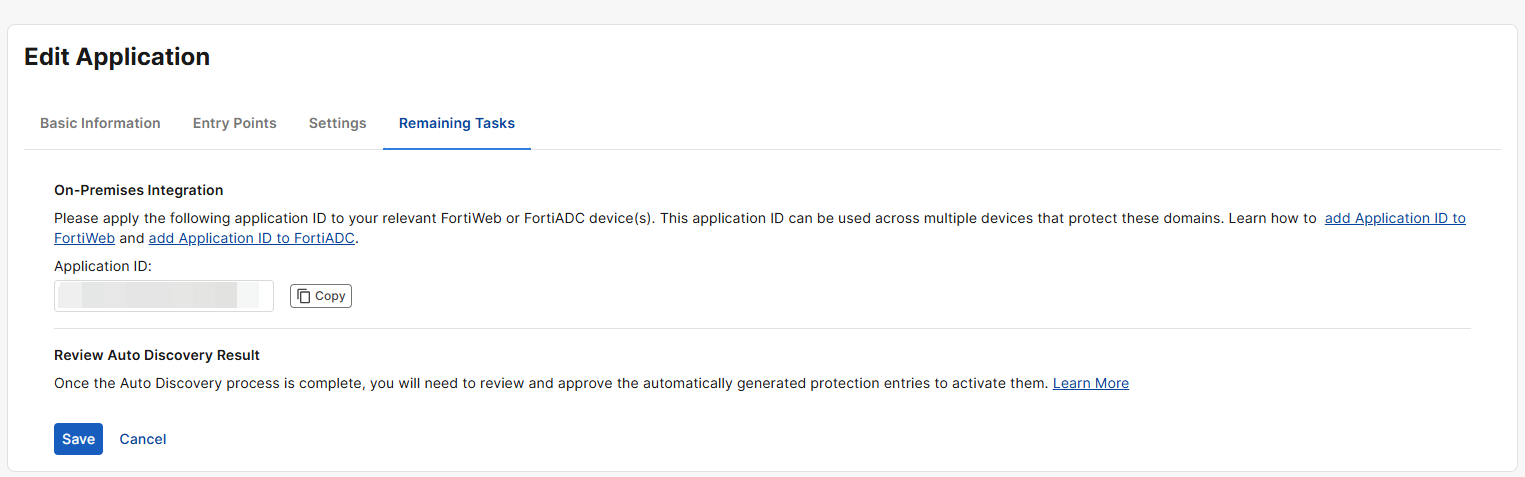Click inside the Application ID field
Screen dimensions: 1525x477
click(x=164, y=296)
